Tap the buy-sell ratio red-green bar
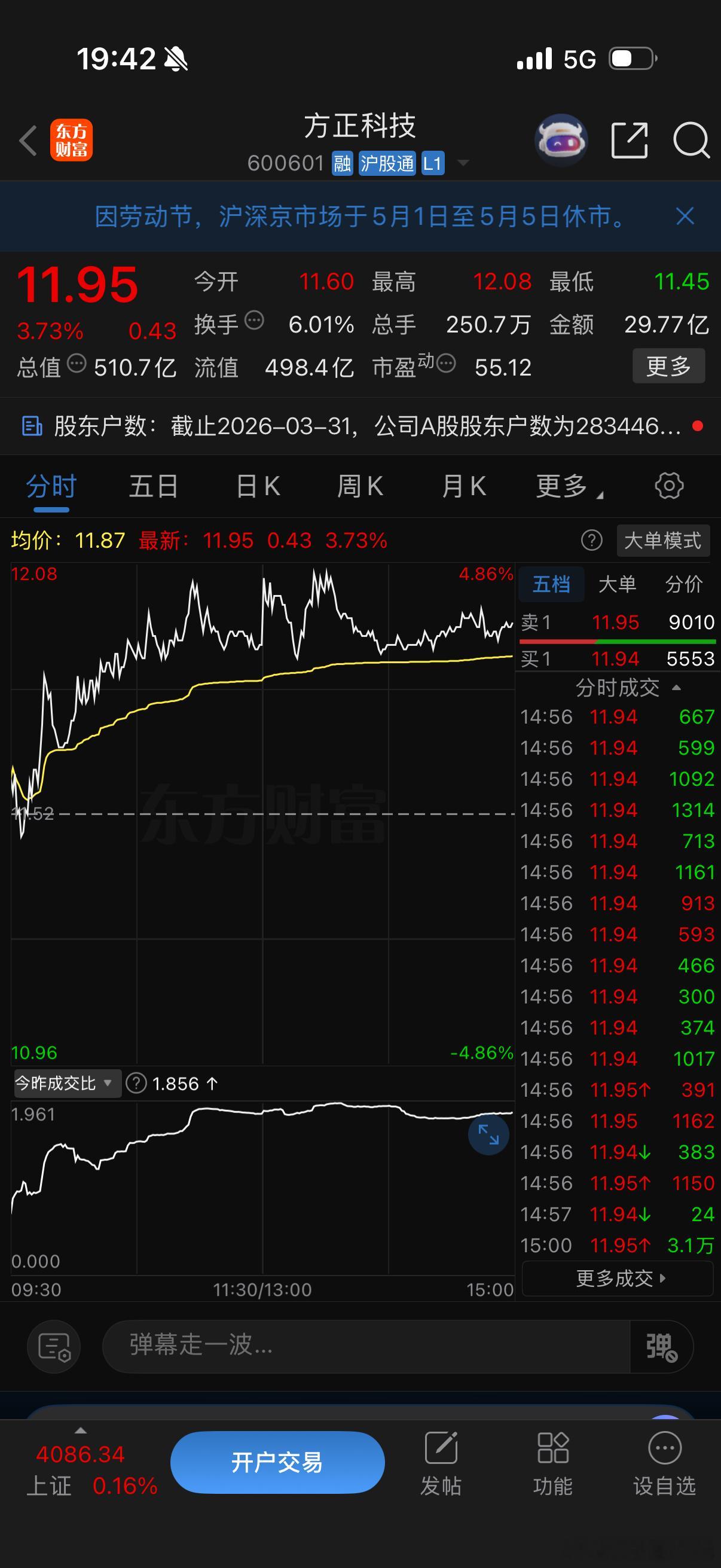Viewport: 721px width, 1568px height. click(618, 641)
